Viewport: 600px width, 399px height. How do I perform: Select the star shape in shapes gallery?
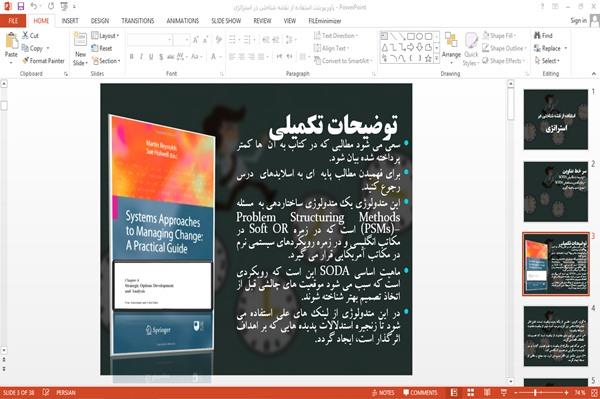pyautogui.click(x=428, y=59)
